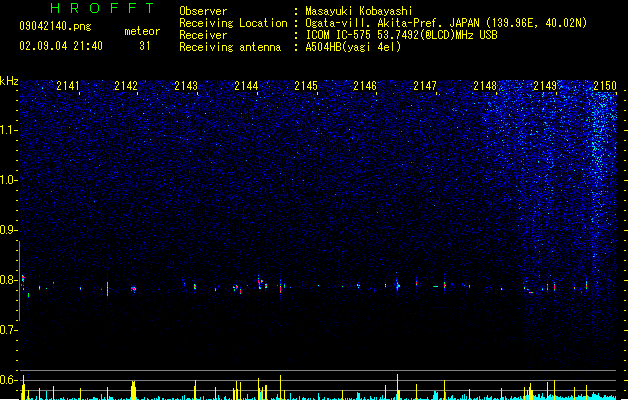Click the 2144 time marker
Viewport: 629px width, 400px height.
coord(246,86)
